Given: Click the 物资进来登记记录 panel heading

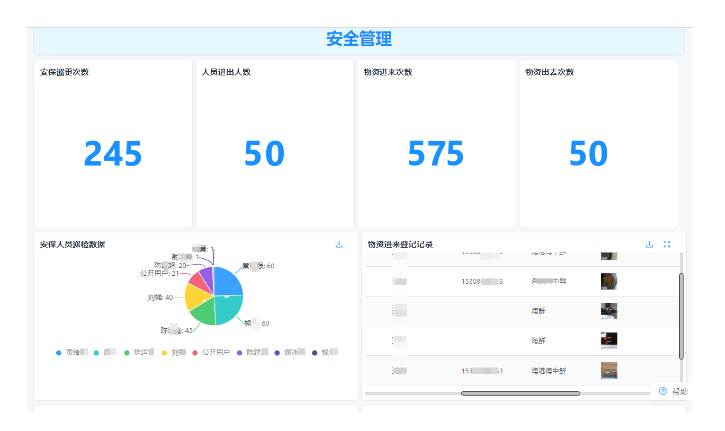Looking at the screenshot, I should 400,245.
